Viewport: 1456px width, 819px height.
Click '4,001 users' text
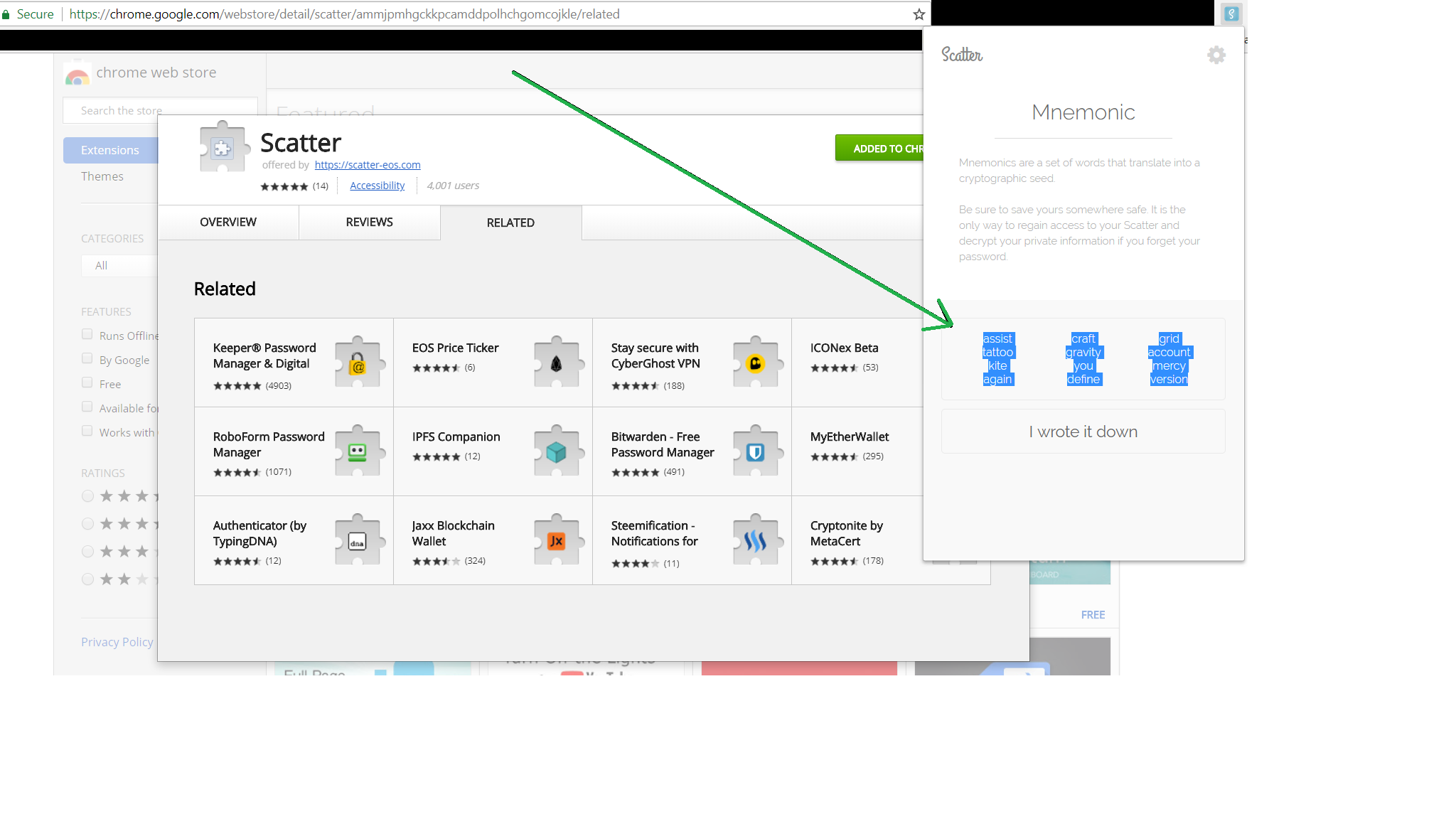point(453,186)
